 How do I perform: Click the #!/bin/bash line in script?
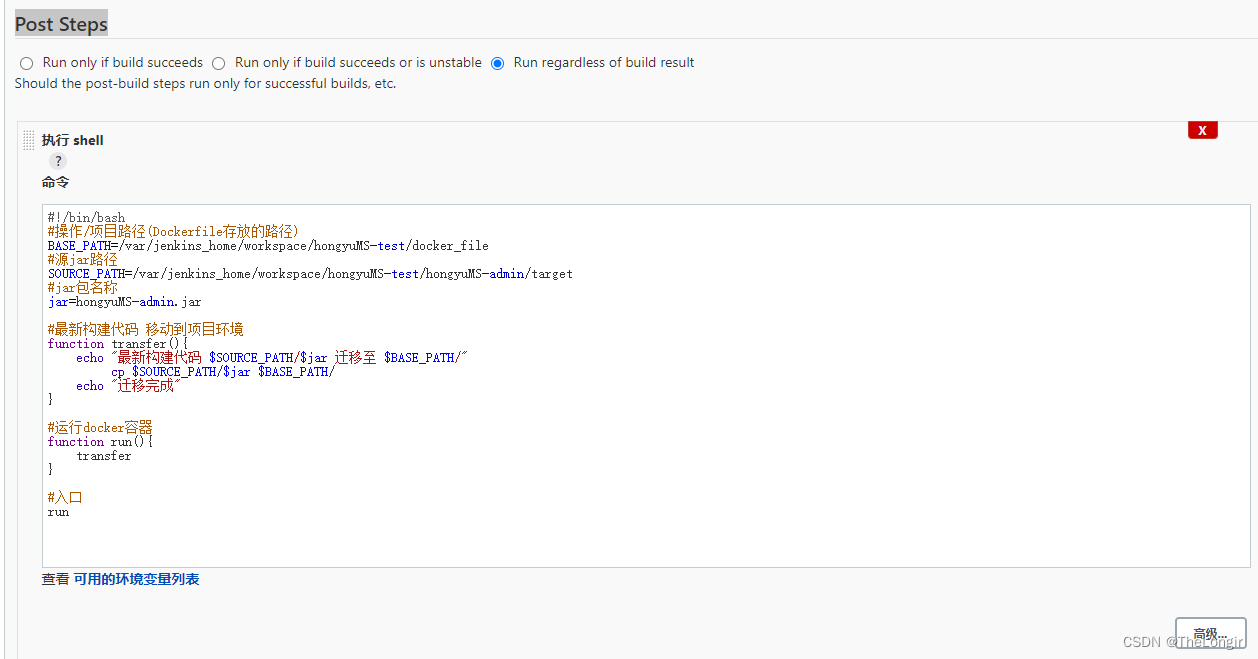click(x=86, y=217)
